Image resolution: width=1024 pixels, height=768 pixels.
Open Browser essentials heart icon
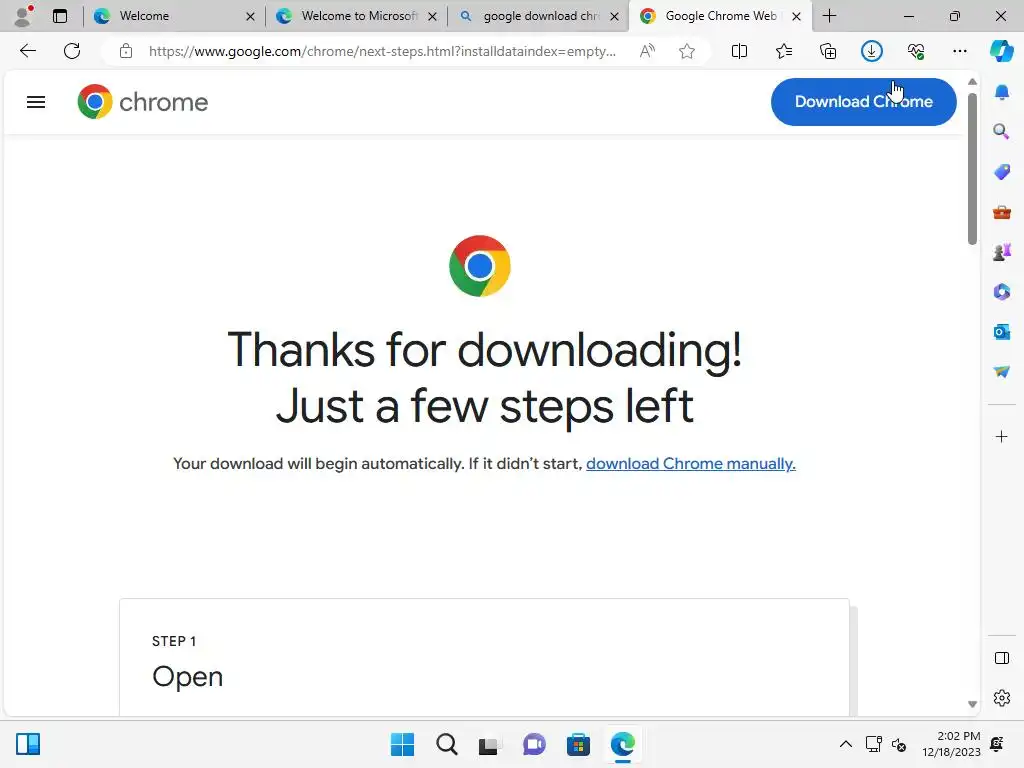tap(916, 51)
